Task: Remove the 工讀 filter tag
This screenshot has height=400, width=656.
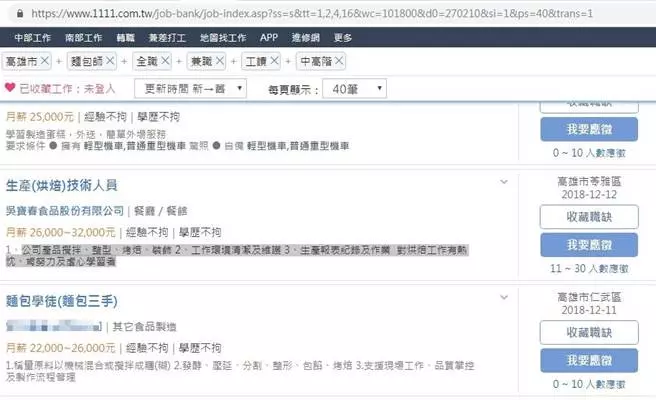Action: pos(274,61)
